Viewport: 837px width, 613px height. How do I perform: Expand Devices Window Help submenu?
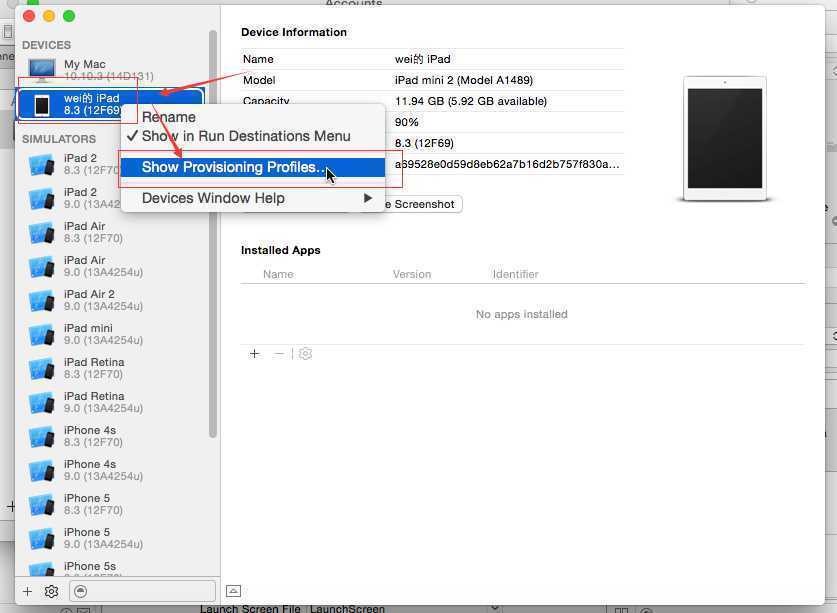pyautogui.click(x=252, y=198)
